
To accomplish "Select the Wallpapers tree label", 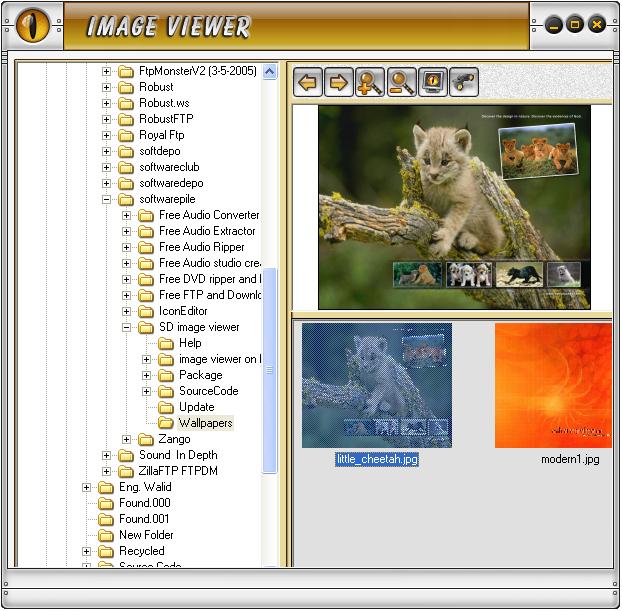I will click(x=205, y=423).
